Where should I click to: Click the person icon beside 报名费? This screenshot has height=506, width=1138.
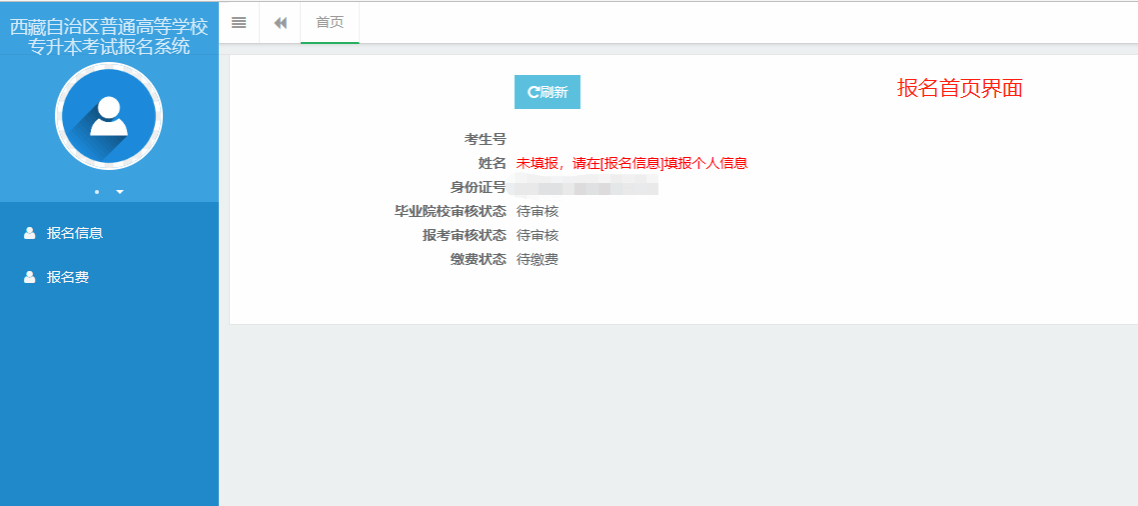(x=29, y=277)
